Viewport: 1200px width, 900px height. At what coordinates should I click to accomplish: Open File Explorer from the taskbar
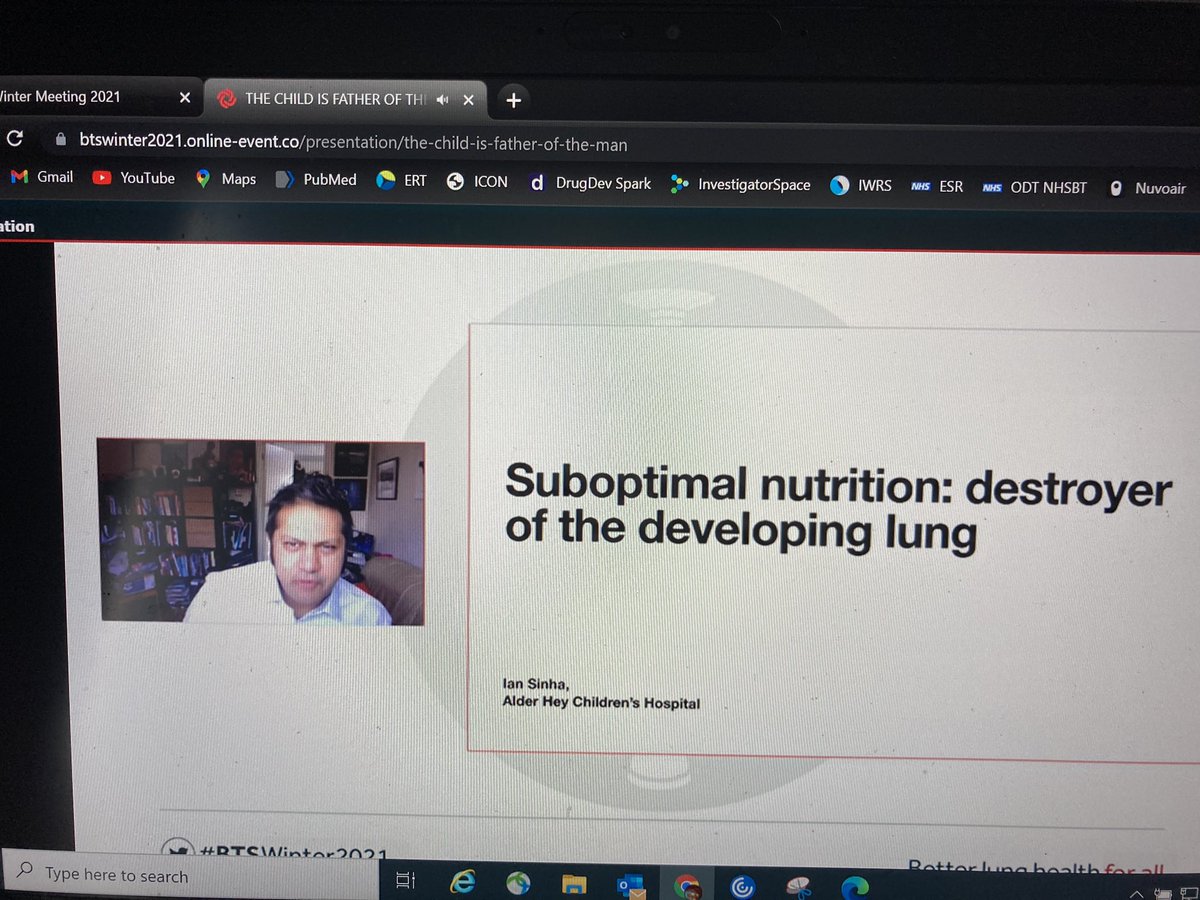pos(573,884)
